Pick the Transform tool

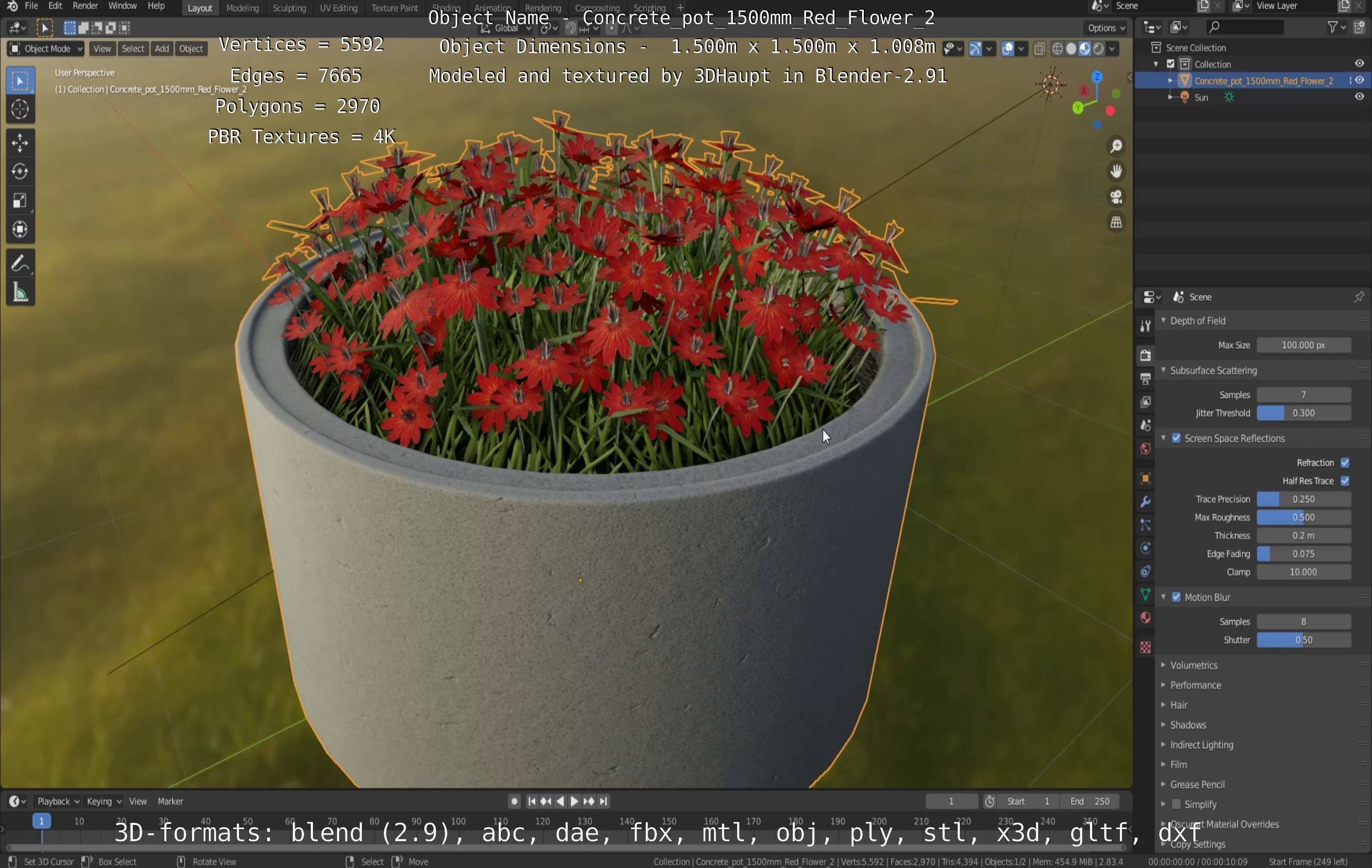pyautogui.click(x=20, y=229)
